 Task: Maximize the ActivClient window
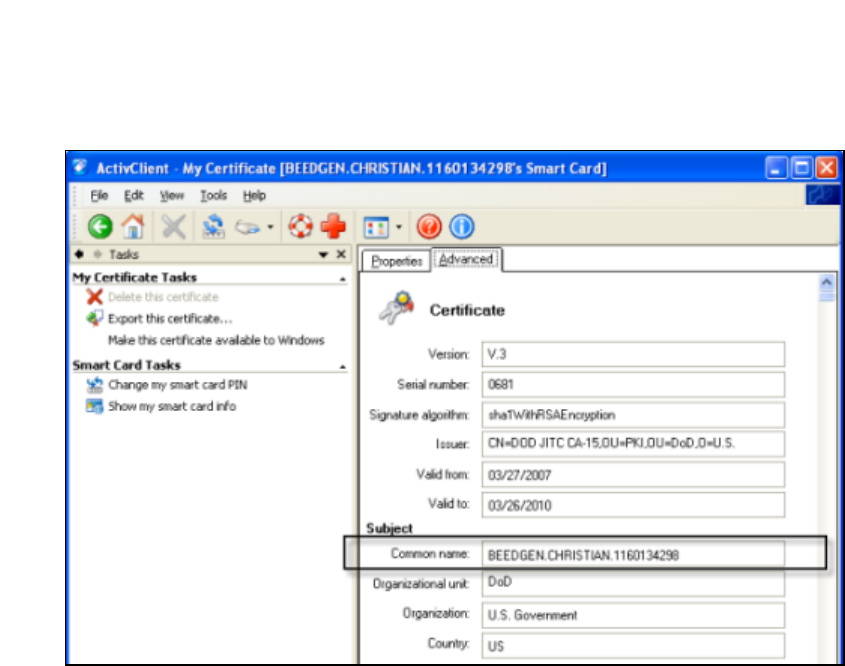click(801, 168)
